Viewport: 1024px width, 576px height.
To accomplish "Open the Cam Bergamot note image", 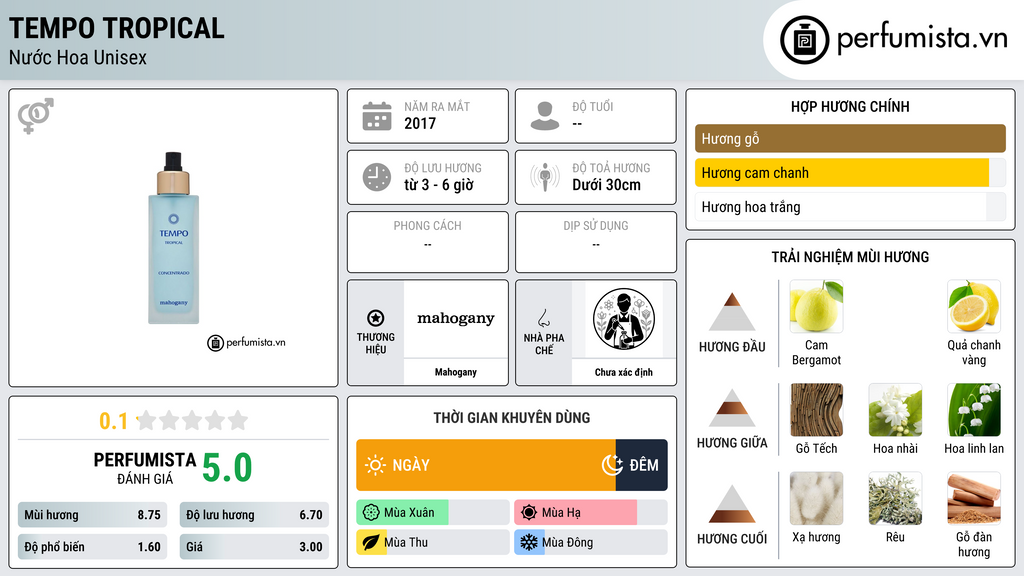I will pyautogui.click(x=816, y=306).
